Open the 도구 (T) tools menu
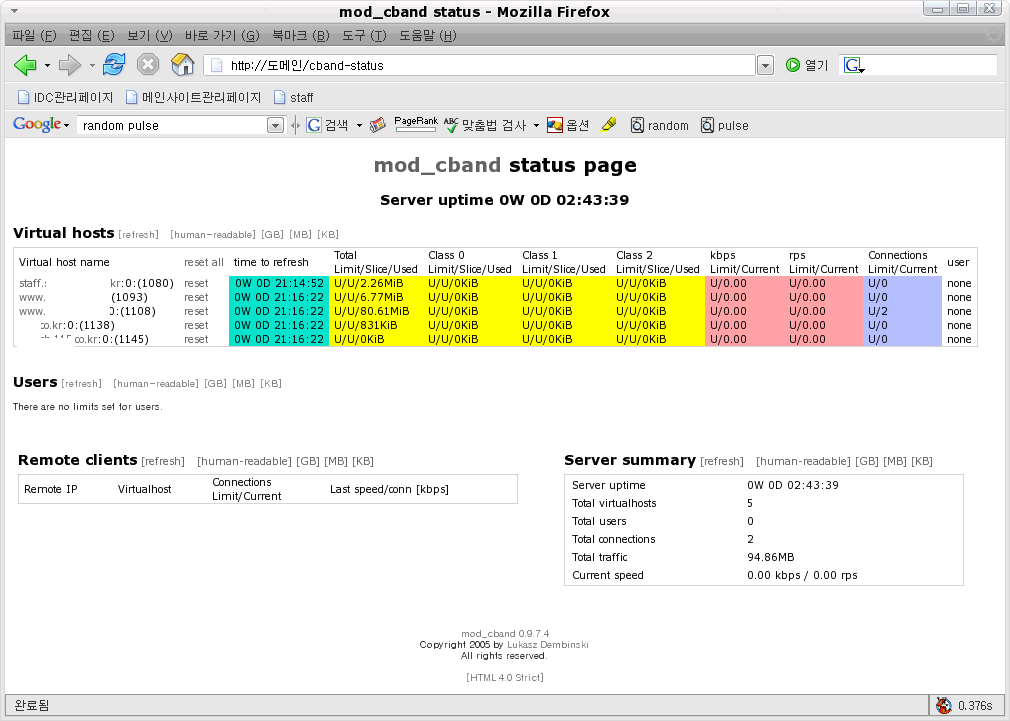The width and height of the screenshot is (1010, 721). click(x=364, y=36)
